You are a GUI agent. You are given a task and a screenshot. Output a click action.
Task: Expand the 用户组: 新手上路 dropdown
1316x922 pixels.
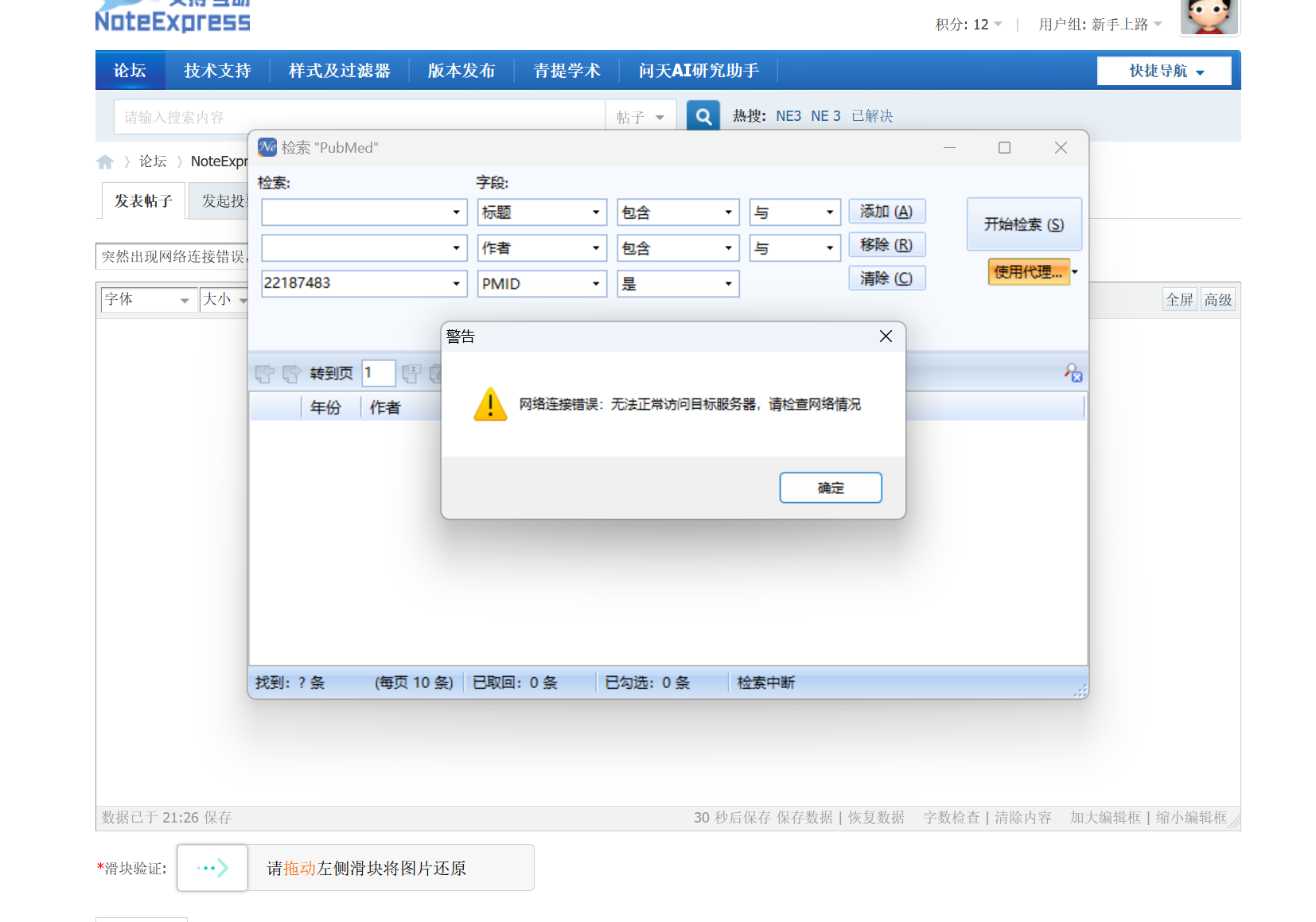click(x=1100, y=25)
